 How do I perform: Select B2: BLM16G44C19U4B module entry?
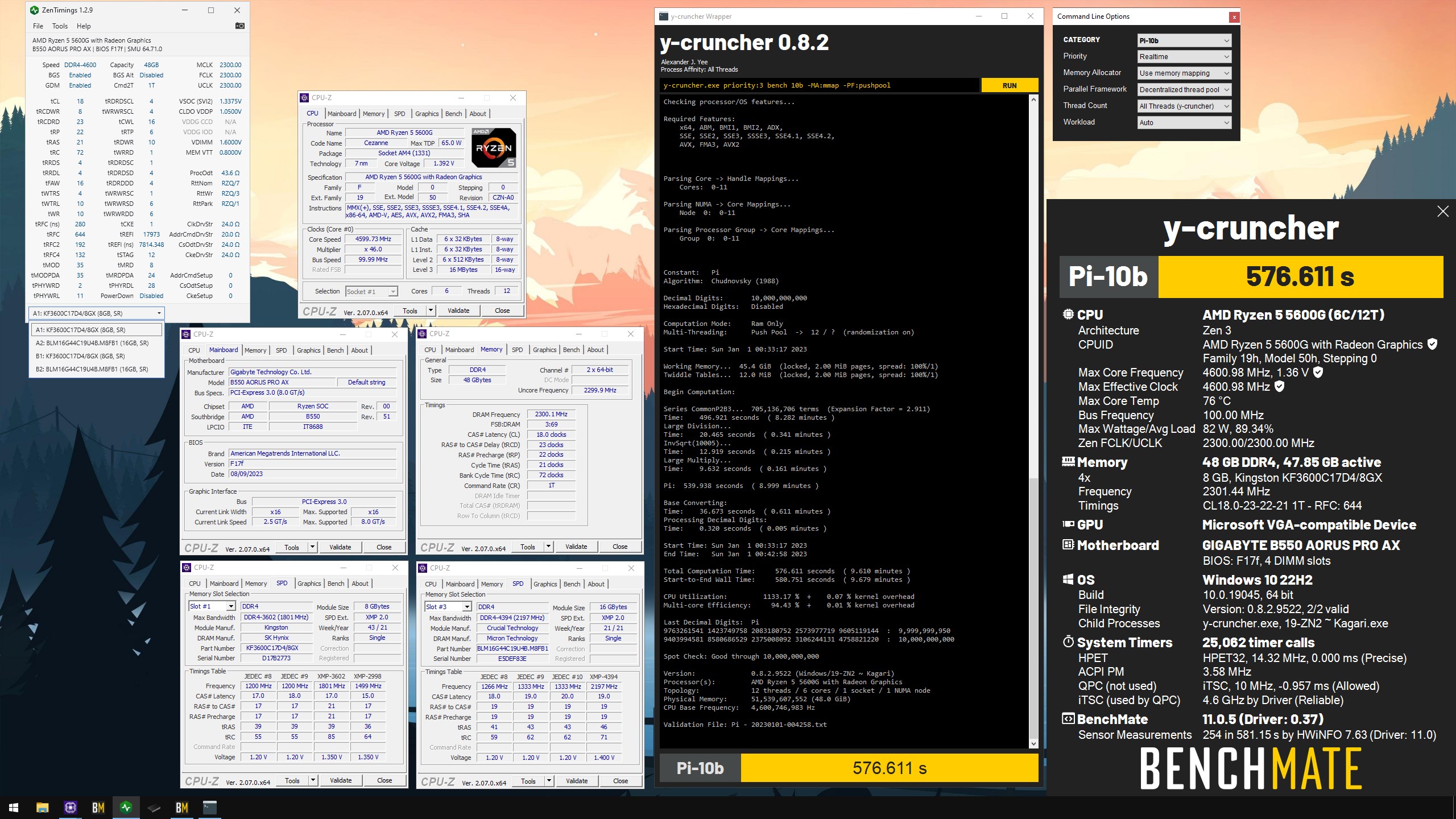coord(96,369)
